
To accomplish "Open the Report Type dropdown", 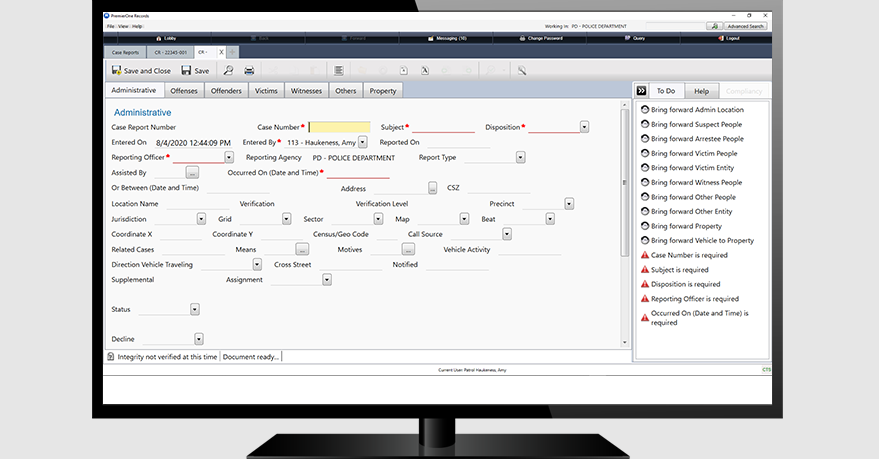I will (521, 157).
